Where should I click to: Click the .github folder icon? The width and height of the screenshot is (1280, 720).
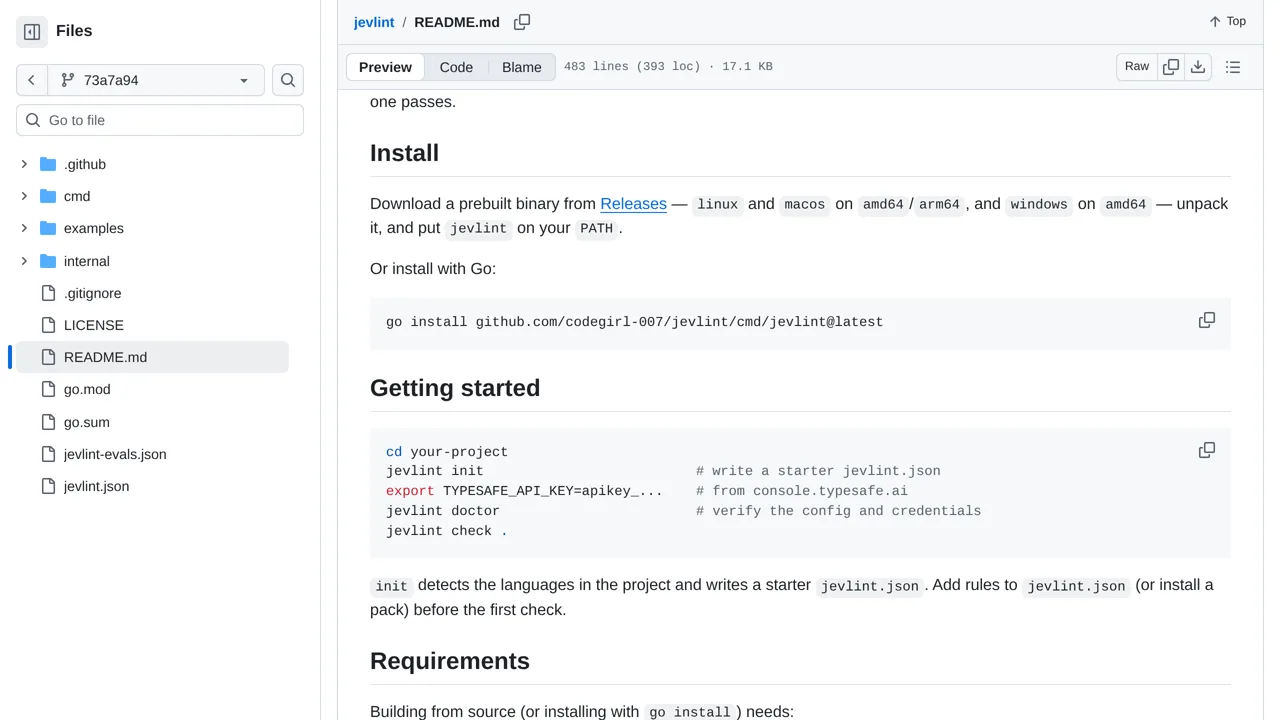(x=48, y=164)
